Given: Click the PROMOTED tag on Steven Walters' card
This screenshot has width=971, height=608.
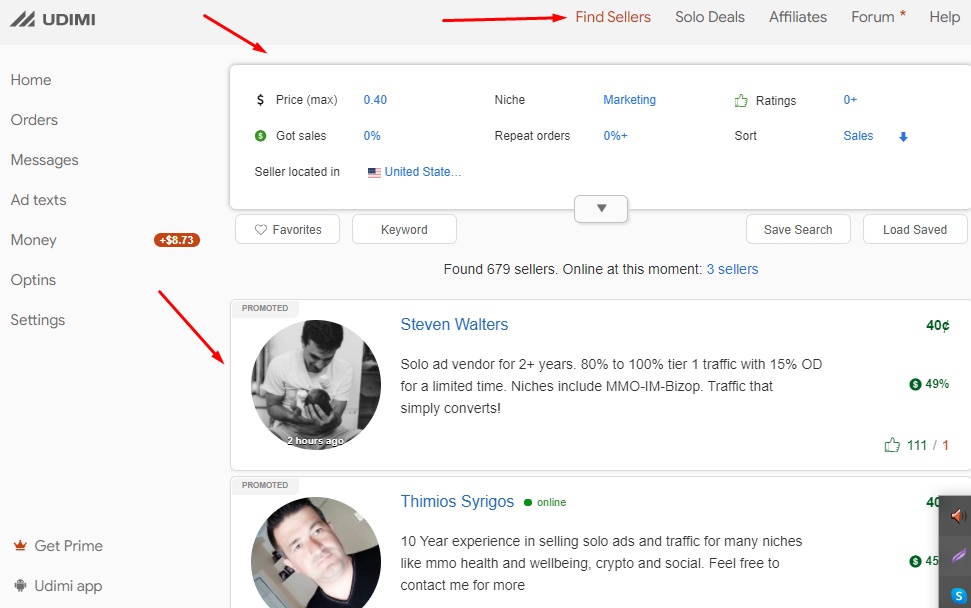Looking at the screenshot, I should [x=265, y=308].
